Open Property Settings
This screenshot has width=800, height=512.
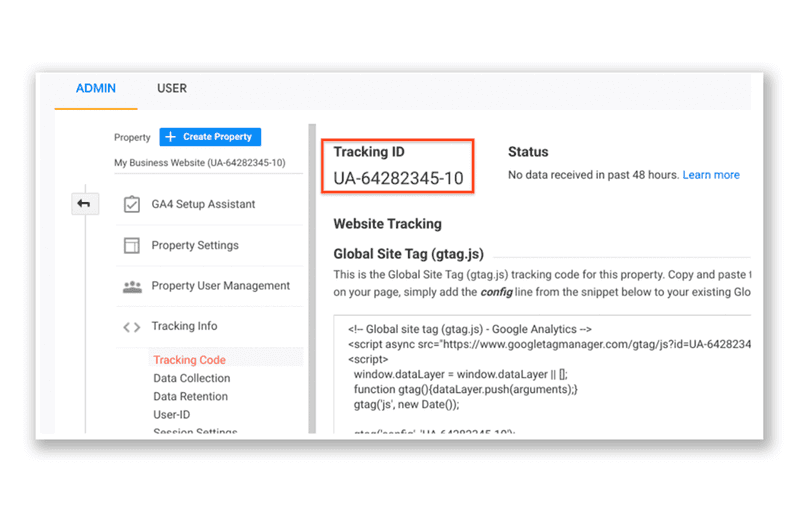click(x=195, y=245)
